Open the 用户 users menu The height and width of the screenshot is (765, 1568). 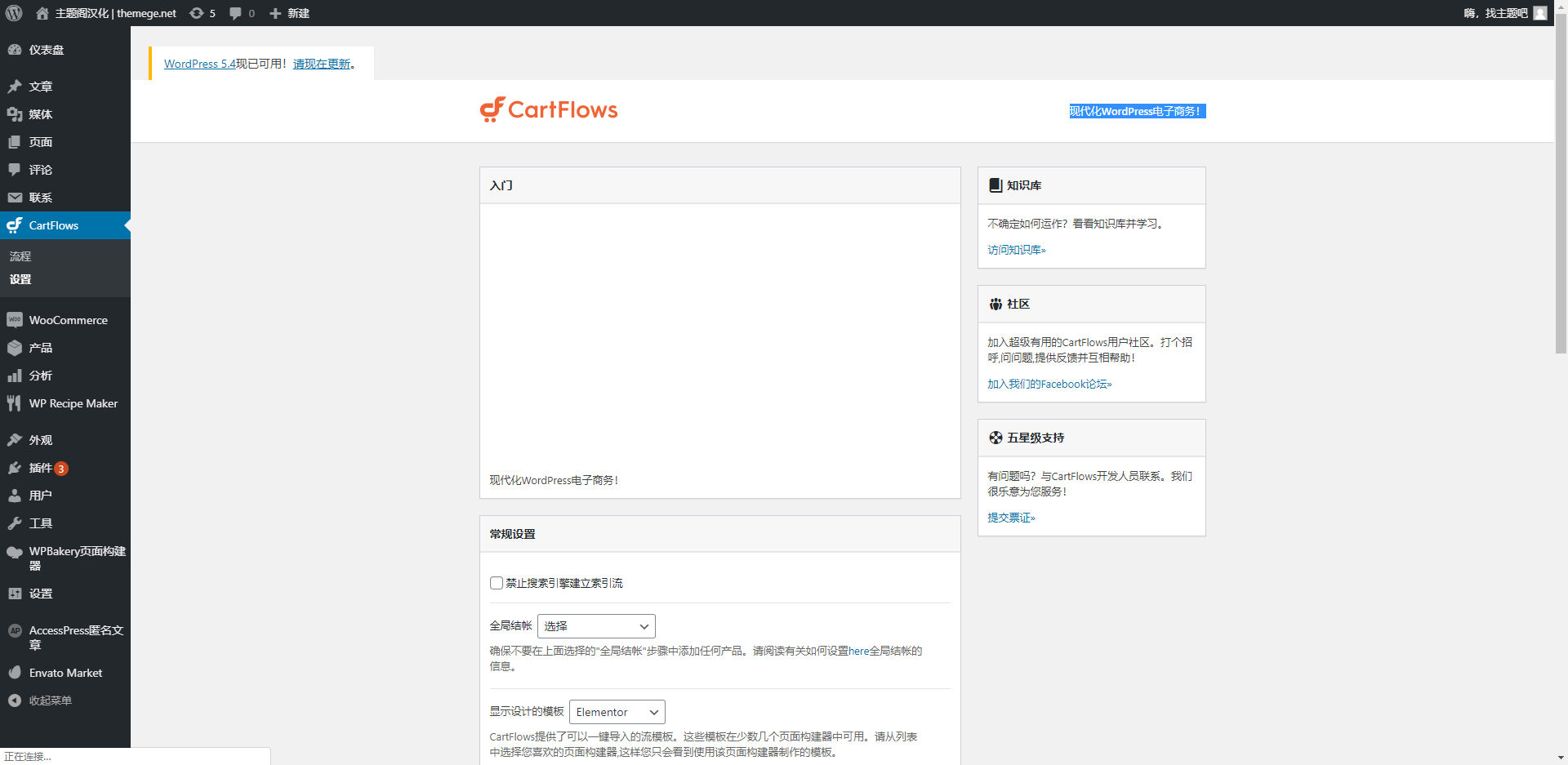point(65,496)
